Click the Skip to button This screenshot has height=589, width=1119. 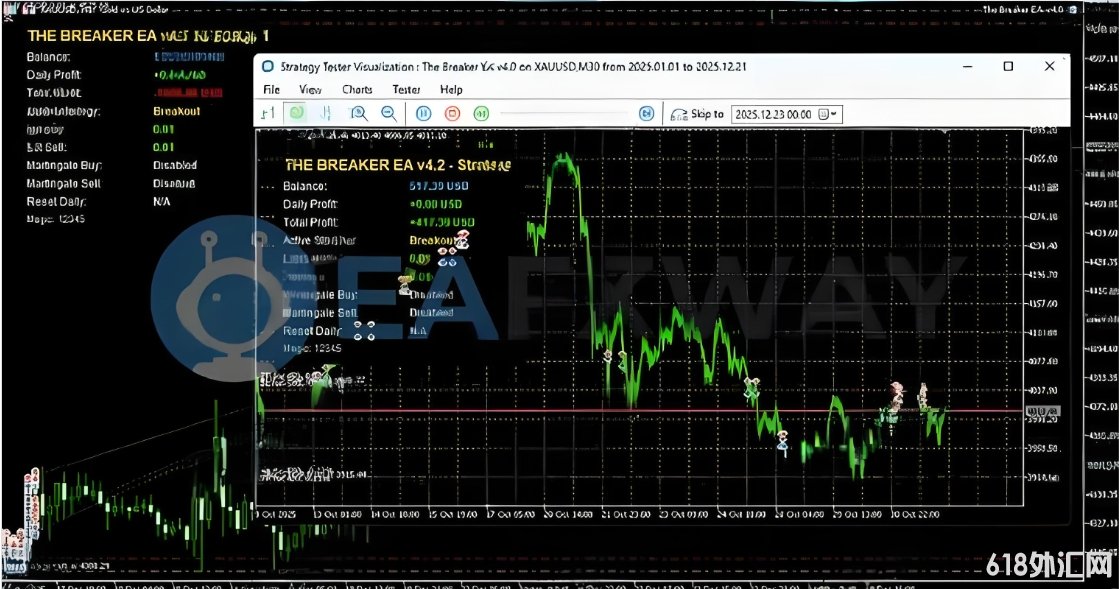697,114
